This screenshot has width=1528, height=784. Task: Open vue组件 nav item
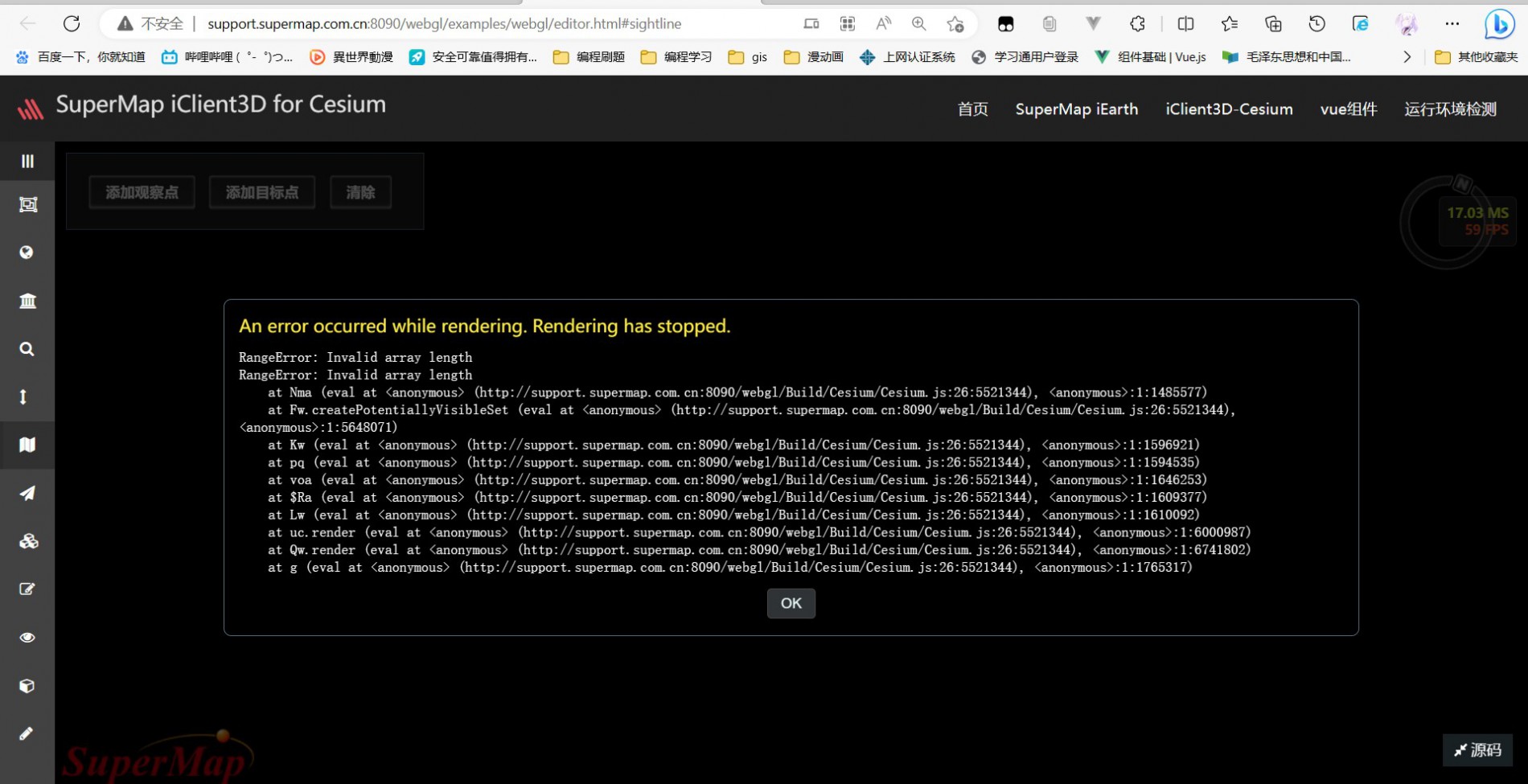pyautogui.click(x=1349, y=109)
